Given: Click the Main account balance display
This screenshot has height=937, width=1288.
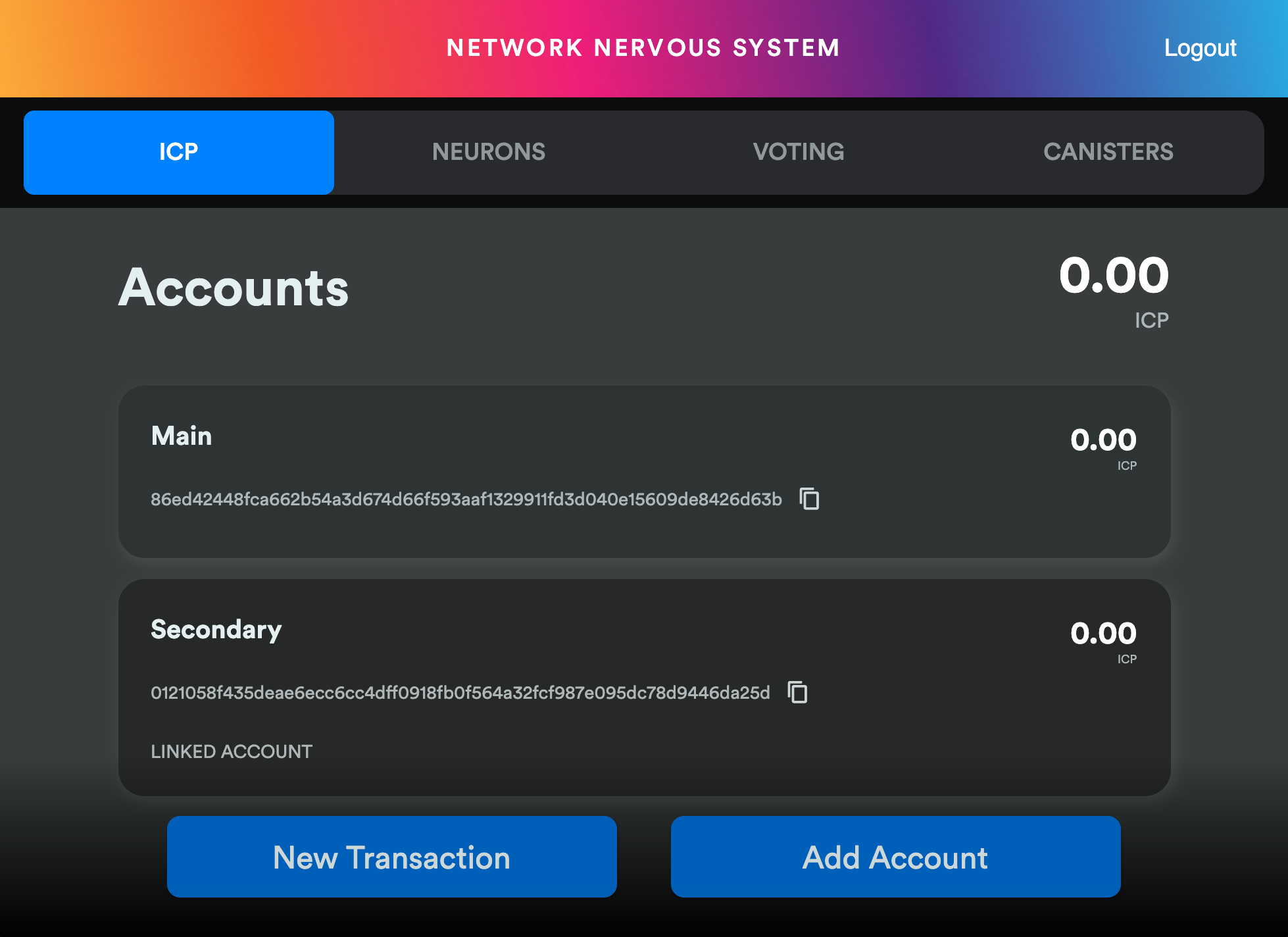Looking at the screenshot, I should 1102,441.
